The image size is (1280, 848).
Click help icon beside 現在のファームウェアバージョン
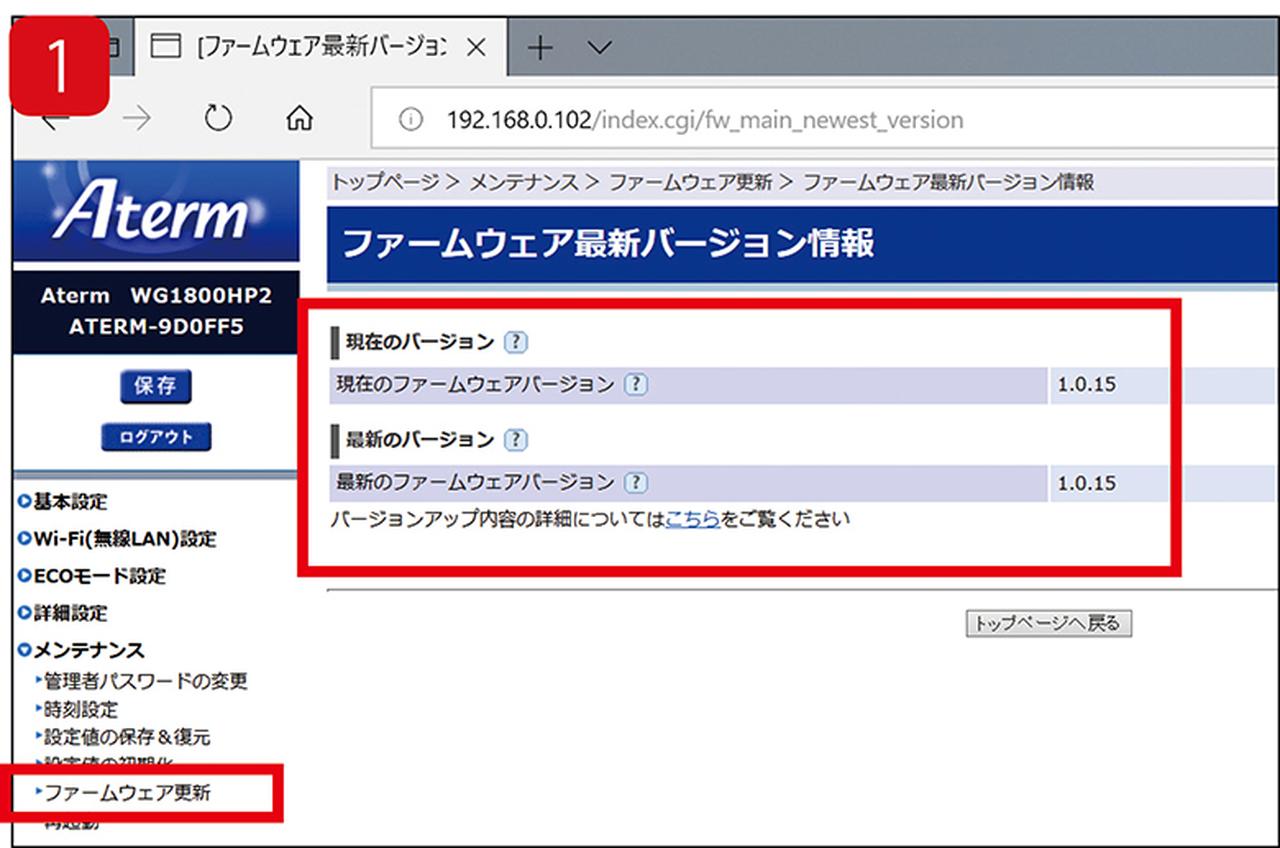pyautogui.click(x=635, y=384)
